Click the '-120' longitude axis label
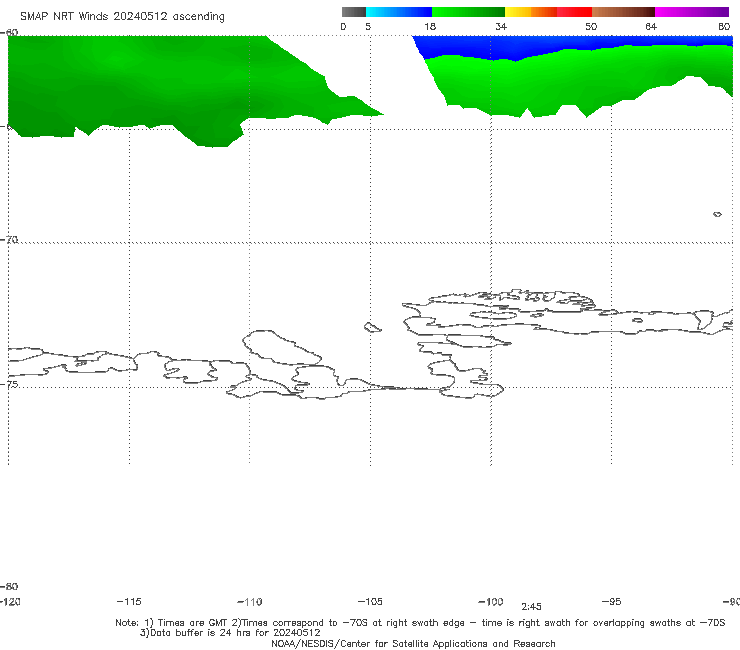 click(10, 601)
